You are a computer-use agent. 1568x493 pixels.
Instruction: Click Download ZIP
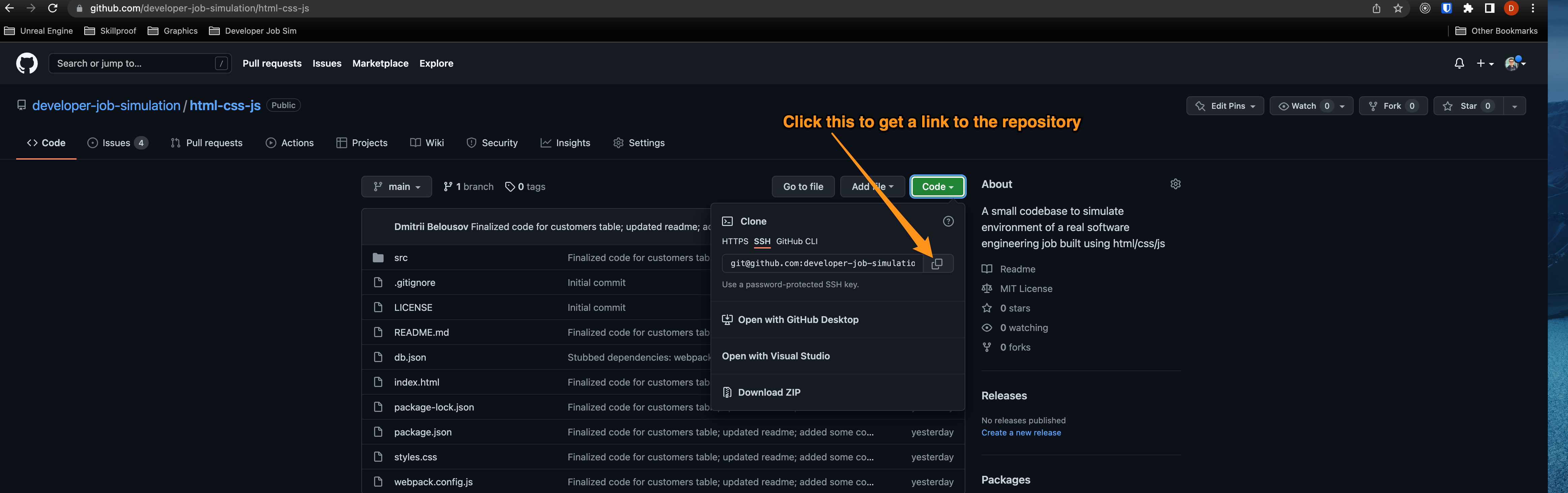(769, 392)
